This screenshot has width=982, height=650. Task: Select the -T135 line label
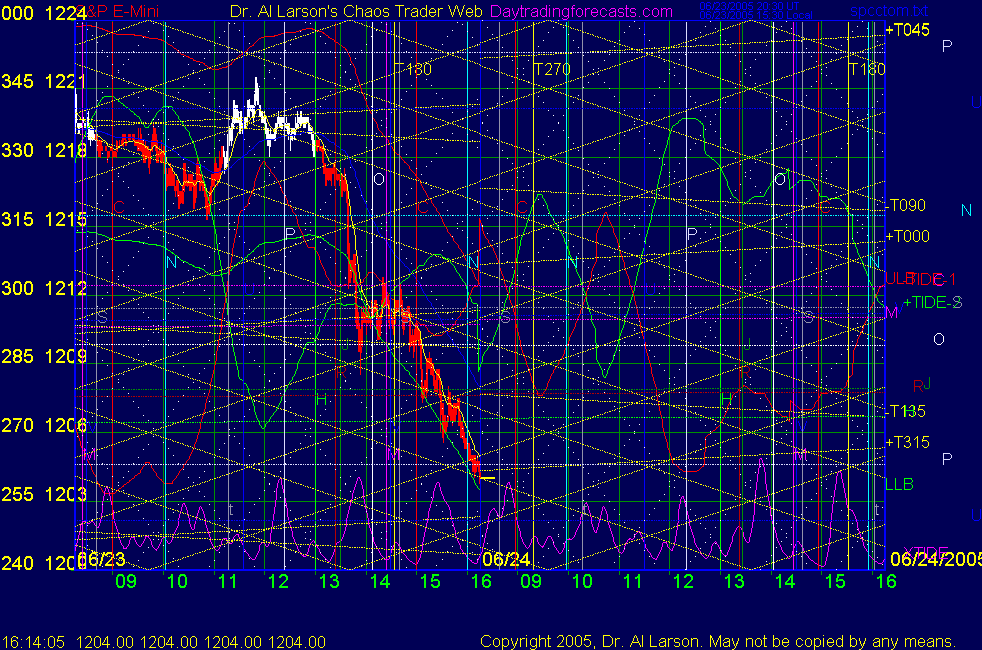tap(906, 411)
